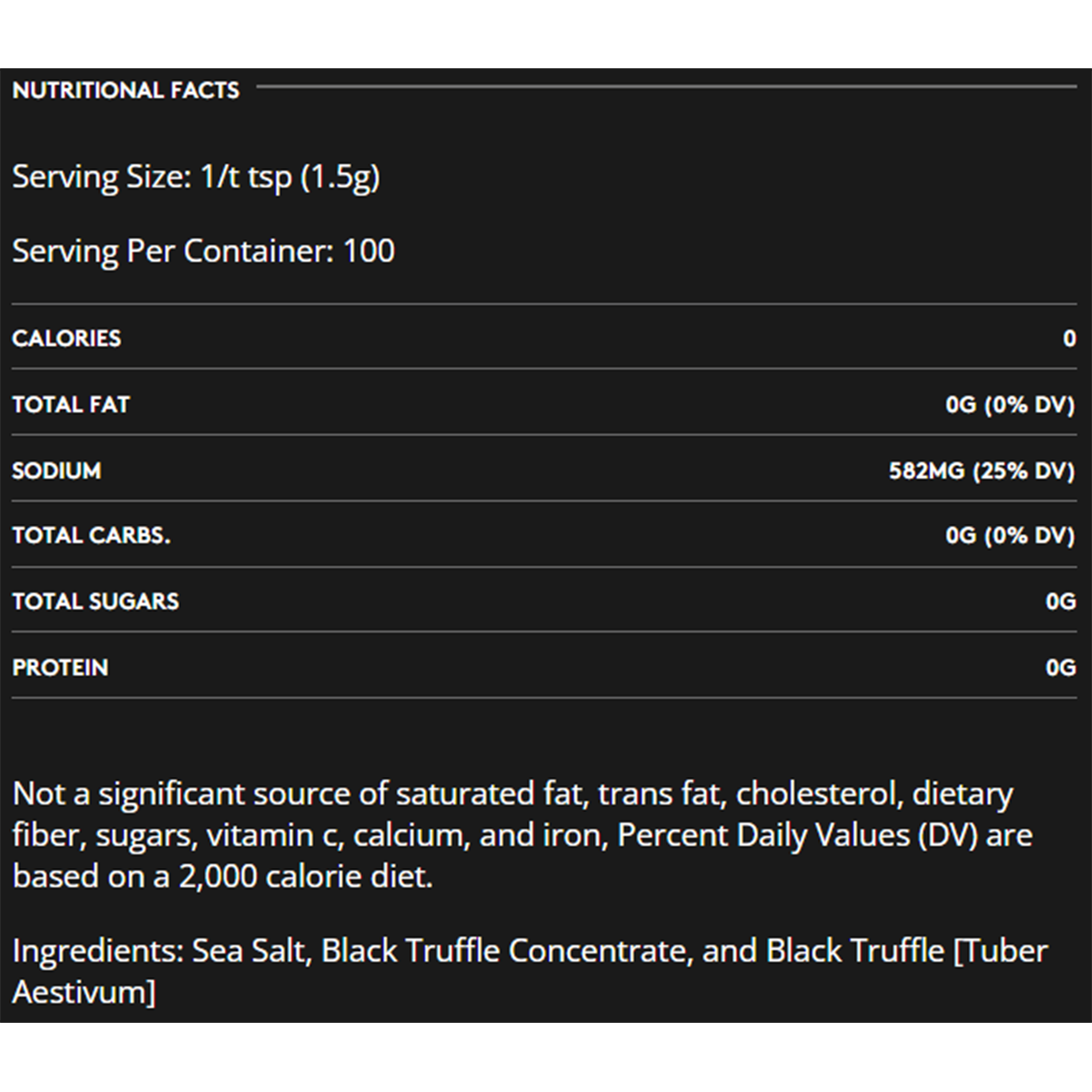The image size is (1092, 1092).
Task: Click the Total Fat 0G (0% DV) value
Action: point(1009,404)
